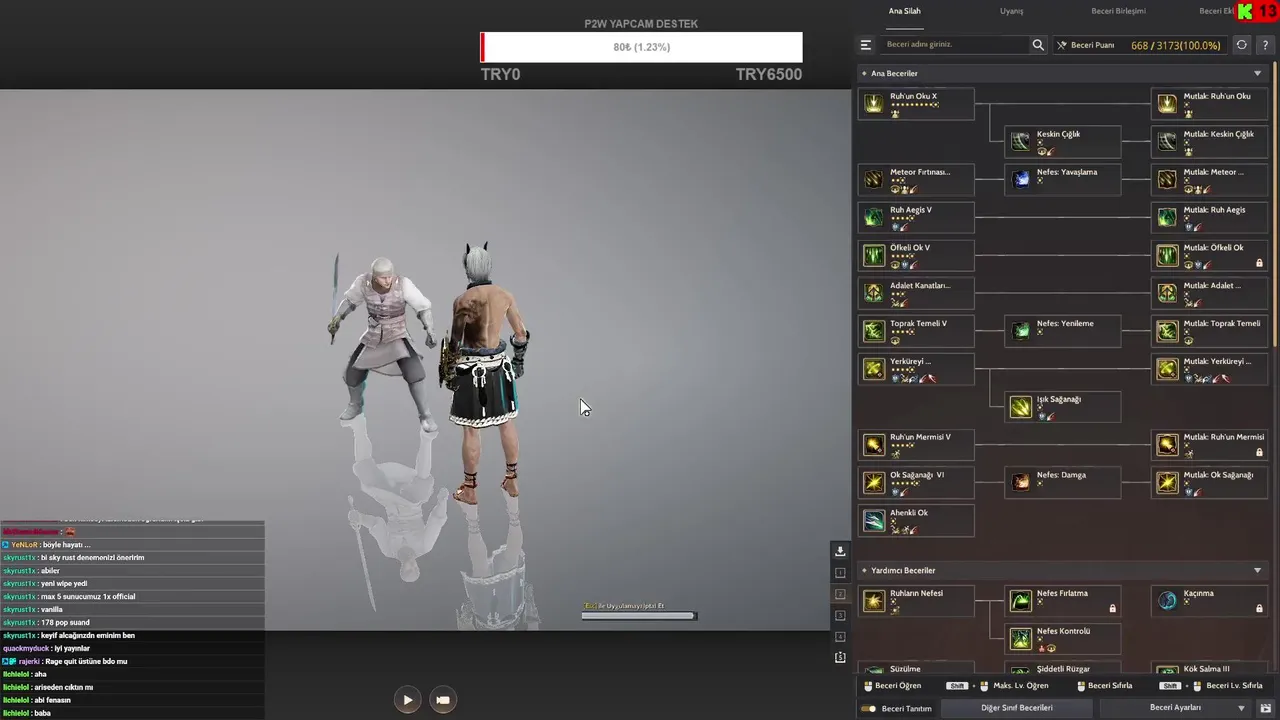Select the Ruh'un Oku X skill icon
The height and width of the screenshot is (720, 1280).
(x=874, y=104)
